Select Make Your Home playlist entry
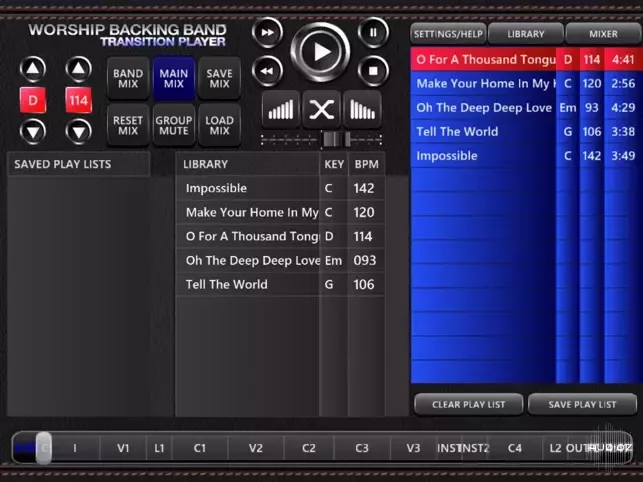The image size is (643, 482). click(527, 84)
